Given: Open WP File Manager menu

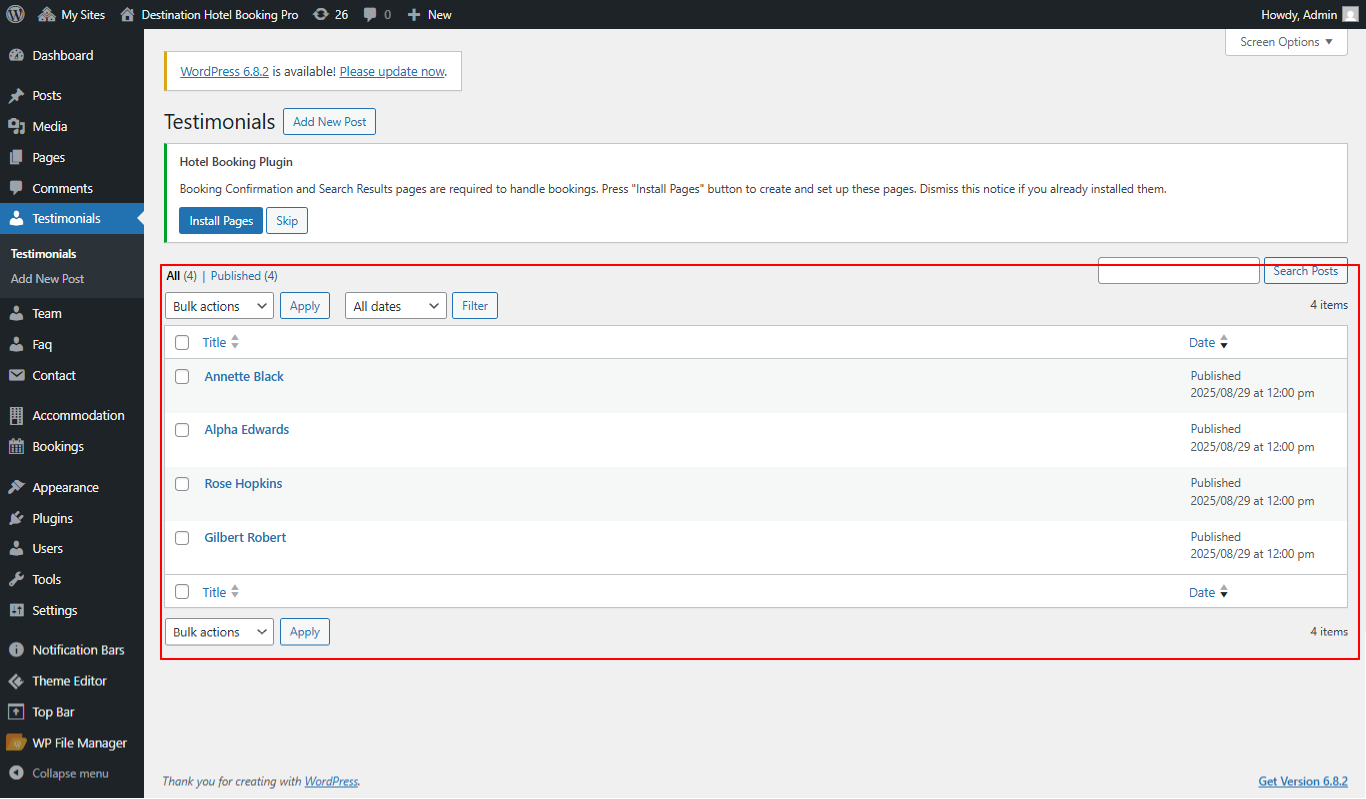Looking at the screenshot, I should [72, 743].
